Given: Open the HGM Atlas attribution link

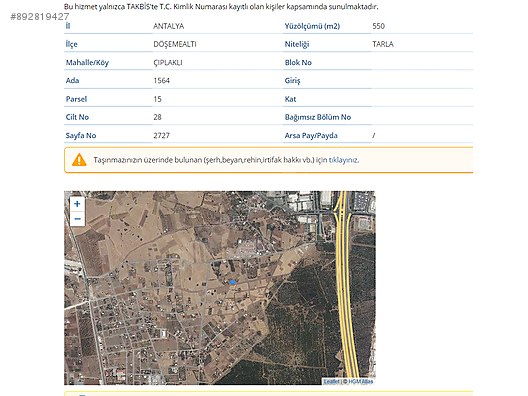Looking at the screenshot, I should coord(360,381).
